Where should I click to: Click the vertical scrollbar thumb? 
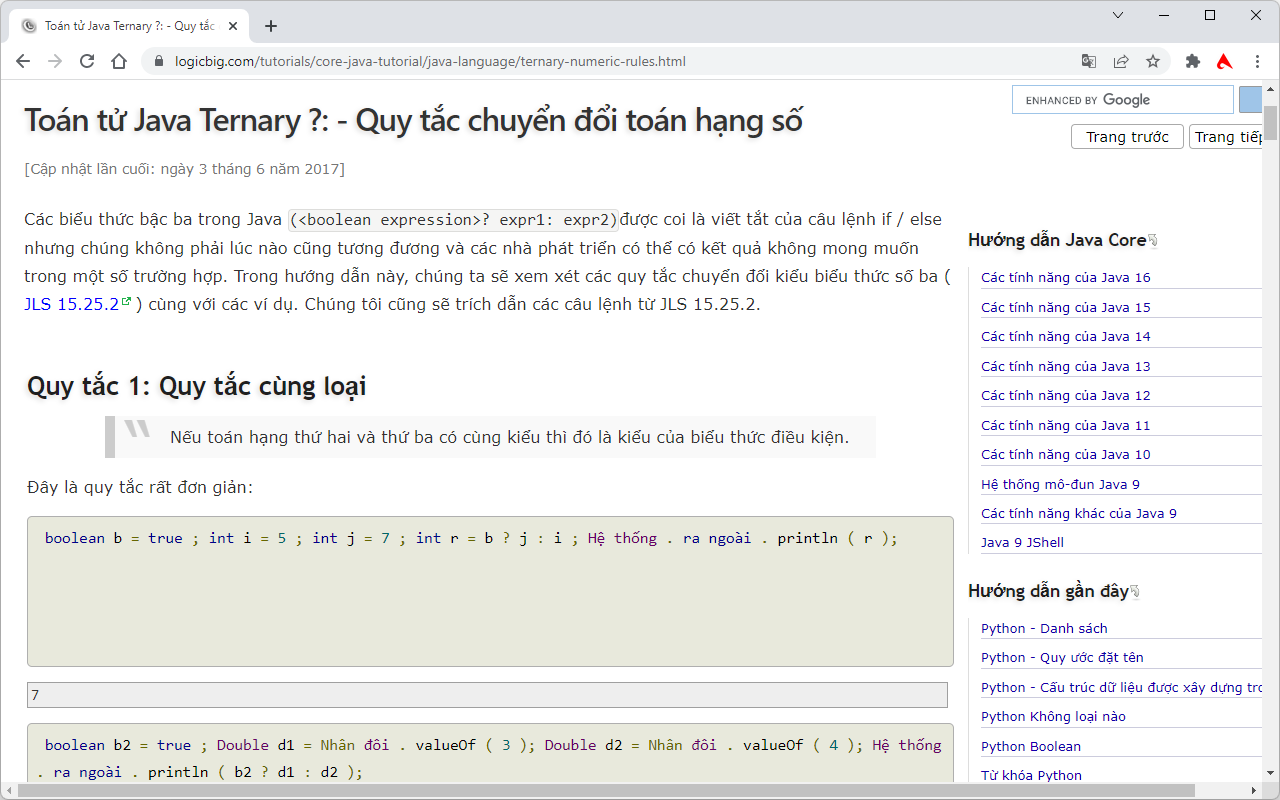[x=1271, y=124]
